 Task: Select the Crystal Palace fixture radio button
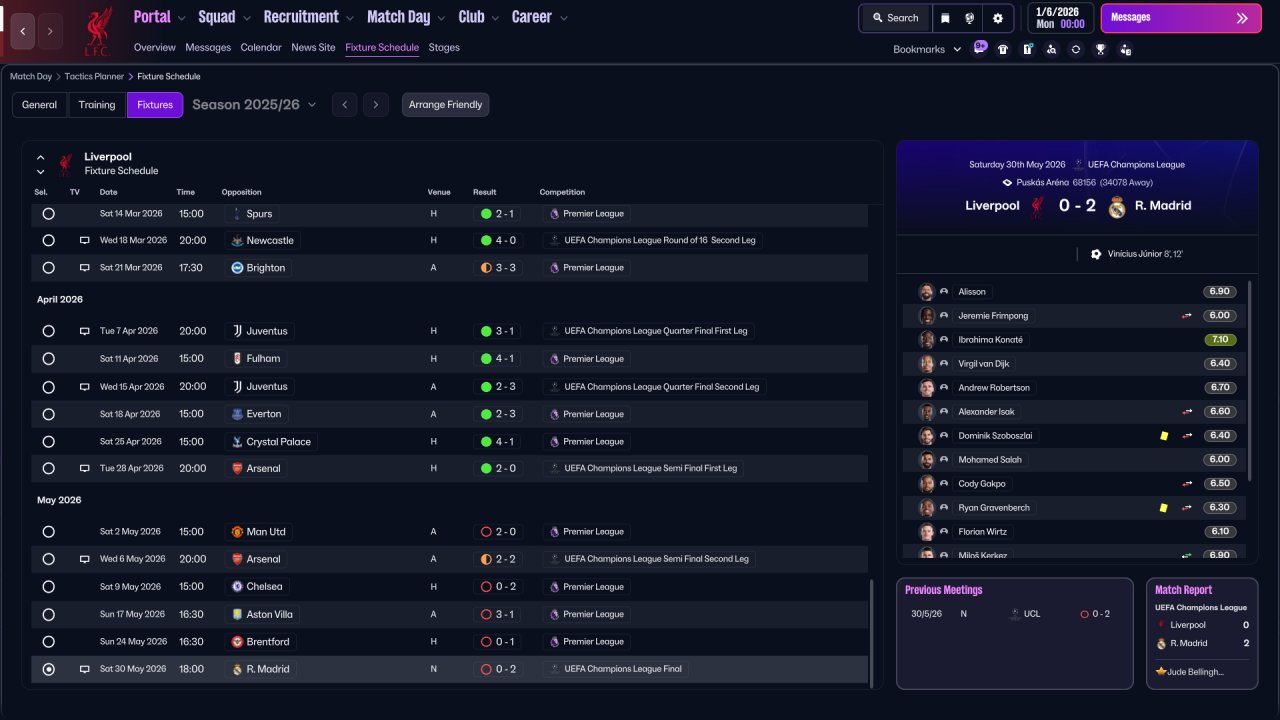click(x=48, y=441)
